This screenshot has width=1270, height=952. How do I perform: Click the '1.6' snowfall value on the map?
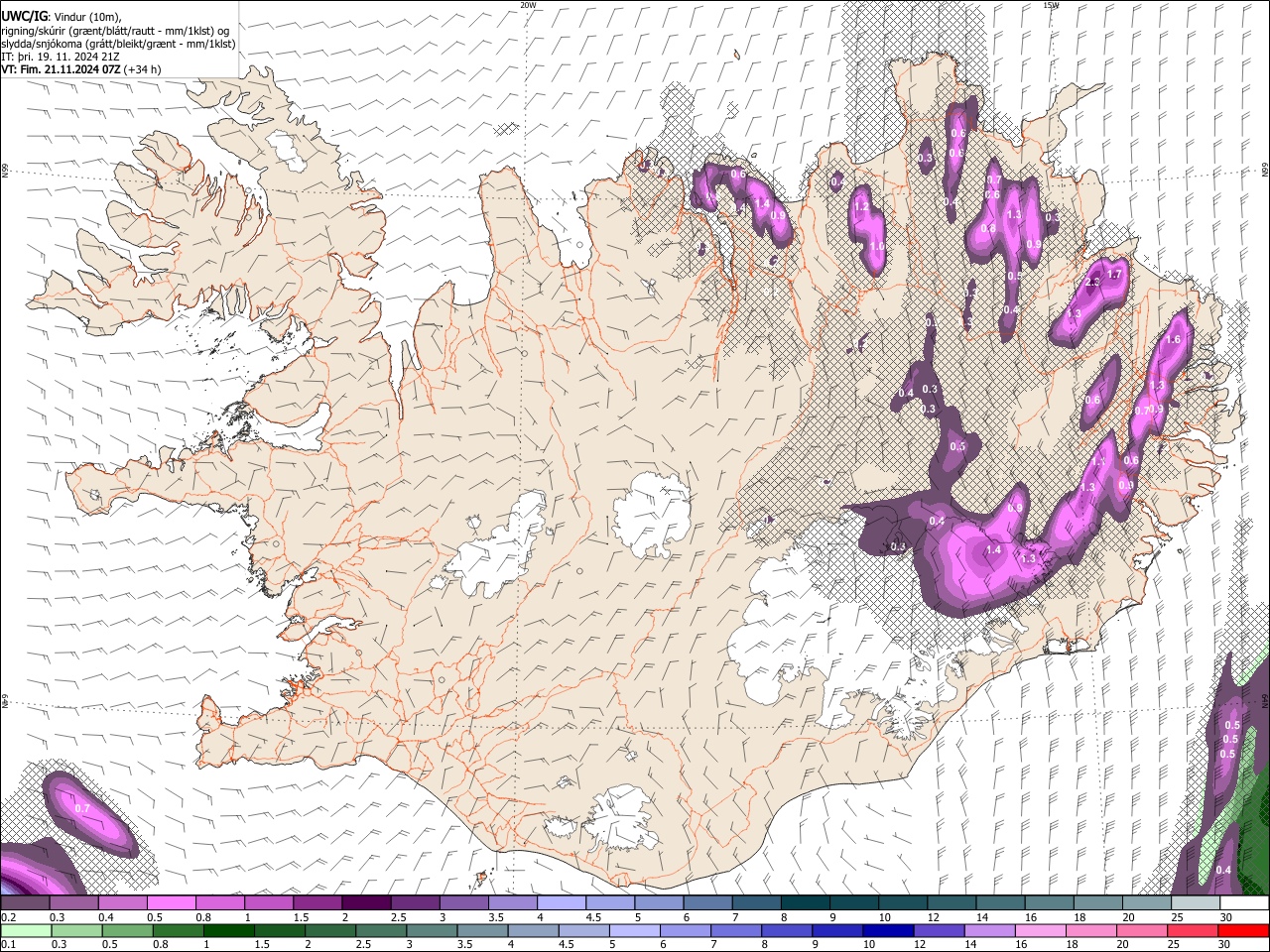tap(1173, 339)
